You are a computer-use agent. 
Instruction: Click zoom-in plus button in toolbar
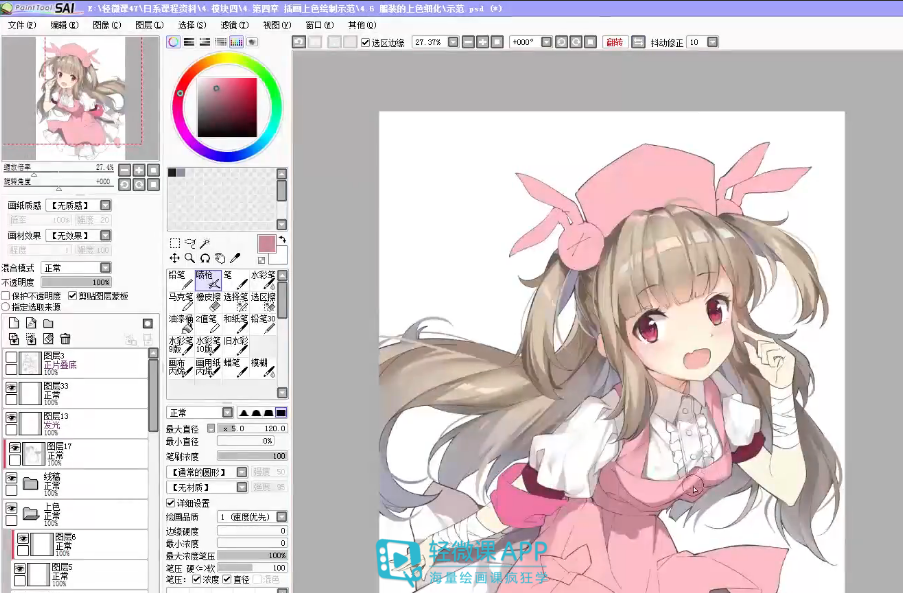483,42
